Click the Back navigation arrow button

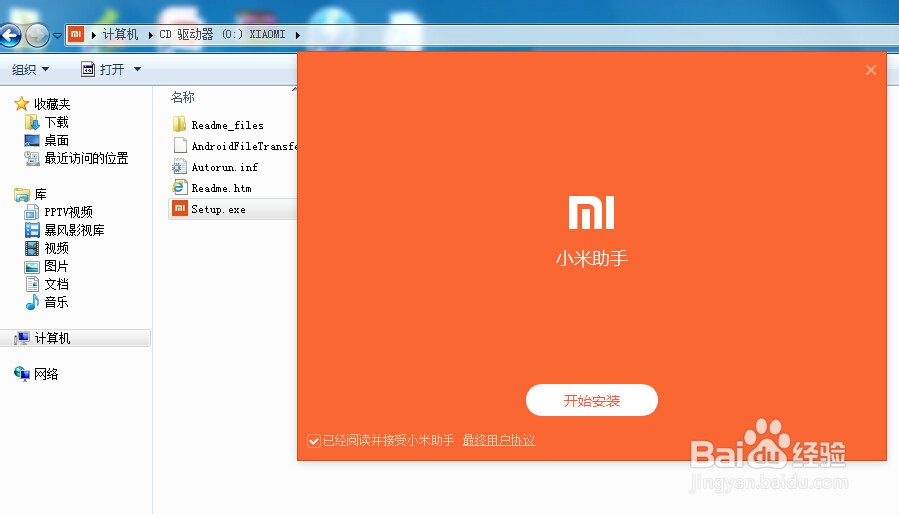click(10, 36)
